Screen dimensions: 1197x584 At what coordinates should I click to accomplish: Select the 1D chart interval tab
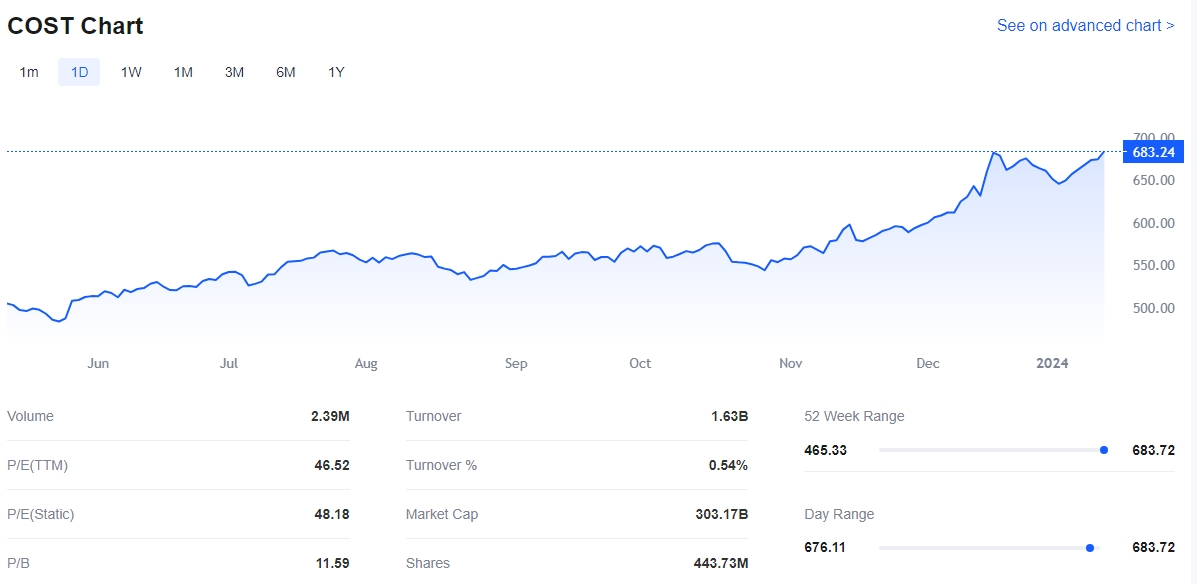pos(79,72)
